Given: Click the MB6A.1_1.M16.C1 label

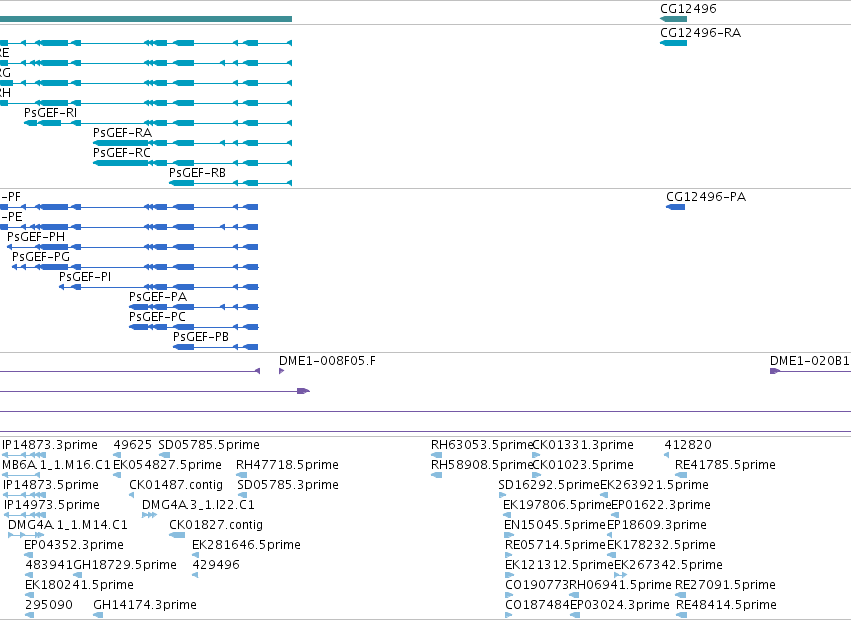Looking at the screenshot, I should (56, 465).
